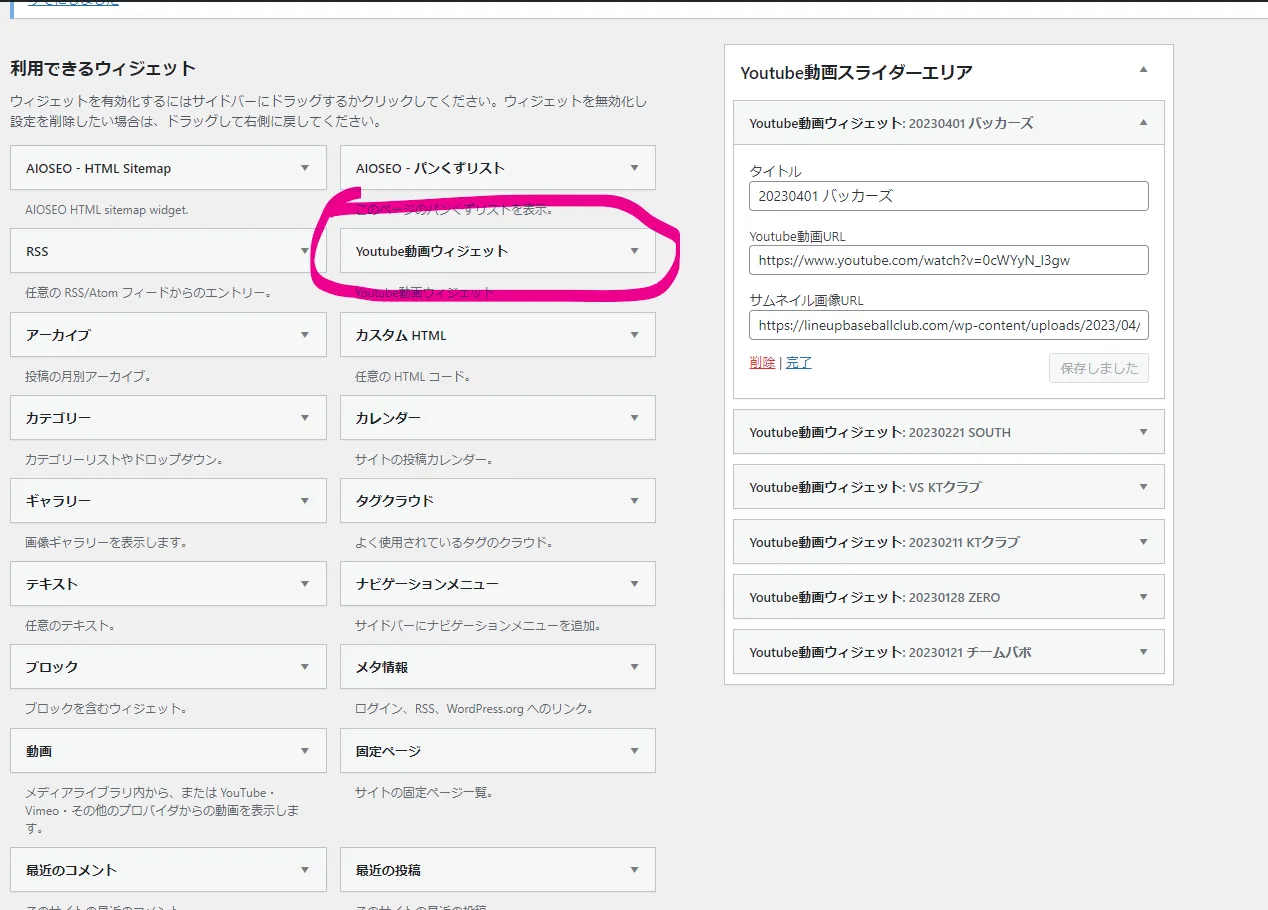
Task: Collapse the 20230401 バッカーズ widget
Action: [x=1144, y=123]
